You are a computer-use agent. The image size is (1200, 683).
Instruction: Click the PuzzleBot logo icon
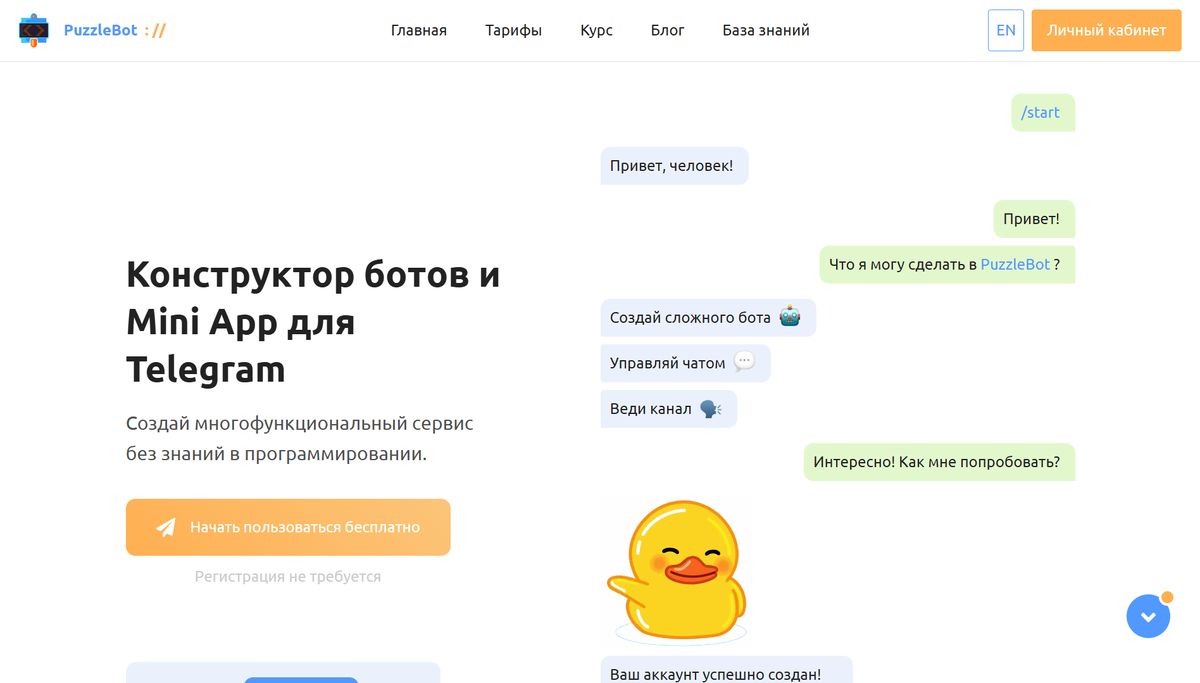[x=33, y=31]
